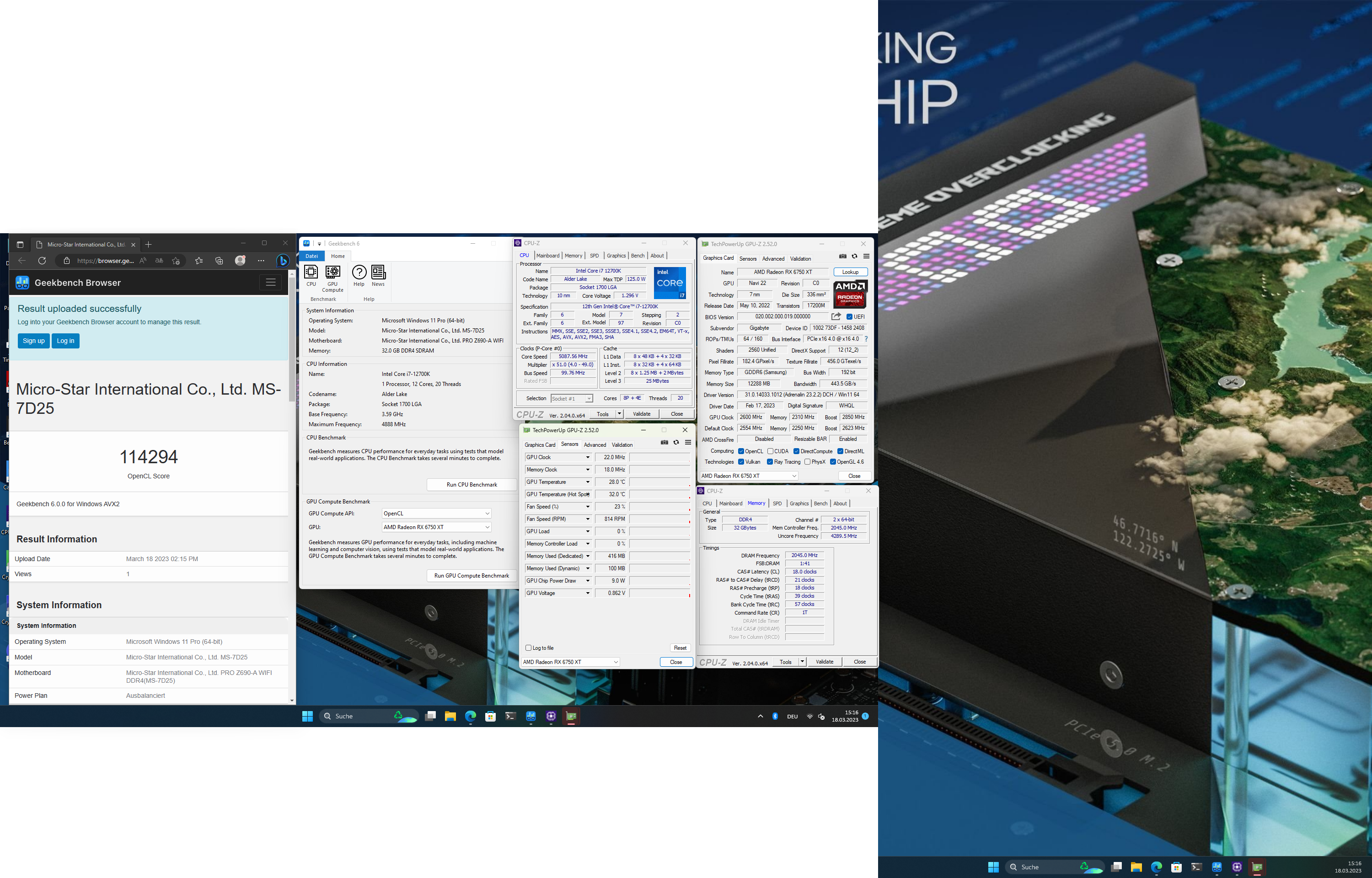Click Reset button in GPU-Z Sensors
This screenshot has width=1372, height=878.
(x=680, y=648)
